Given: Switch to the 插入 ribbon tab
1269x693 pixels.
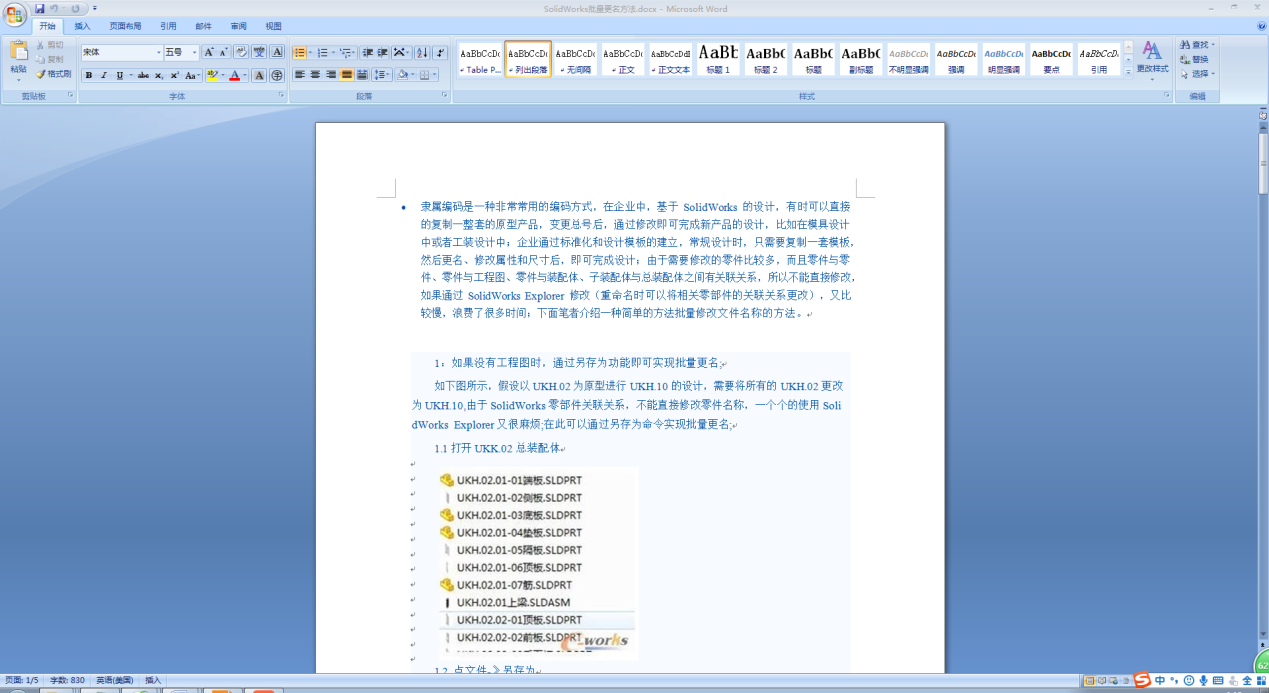Looking at the screenshot, I should pos(81,26).
